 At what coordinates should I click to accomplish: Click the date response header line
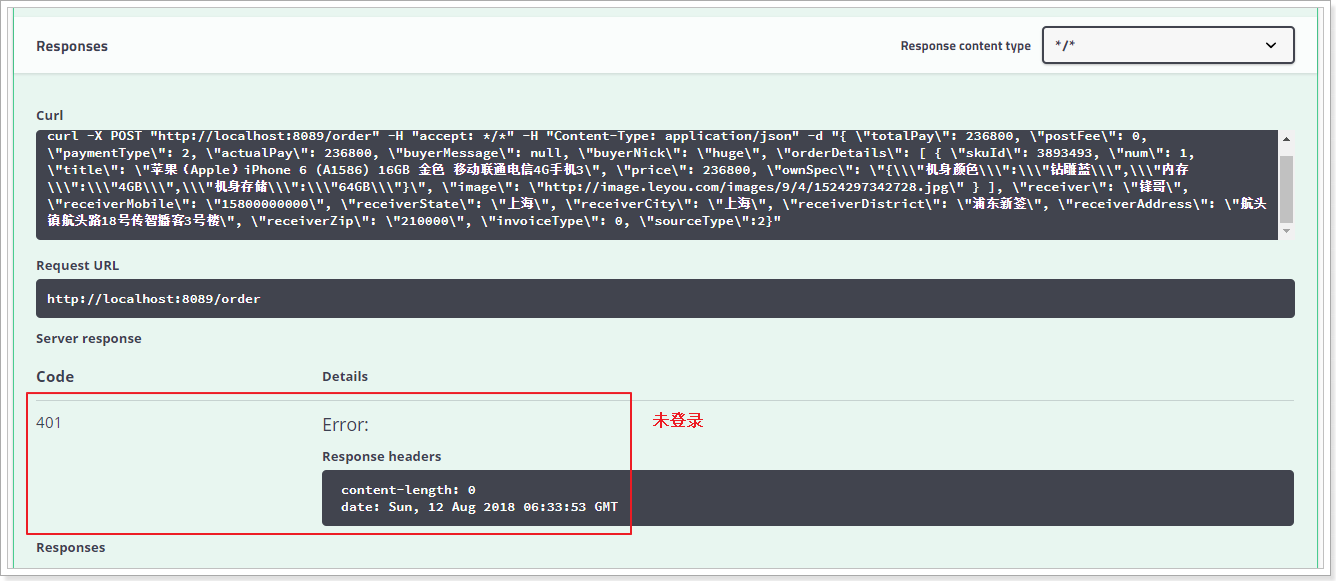tap(479, 507)
